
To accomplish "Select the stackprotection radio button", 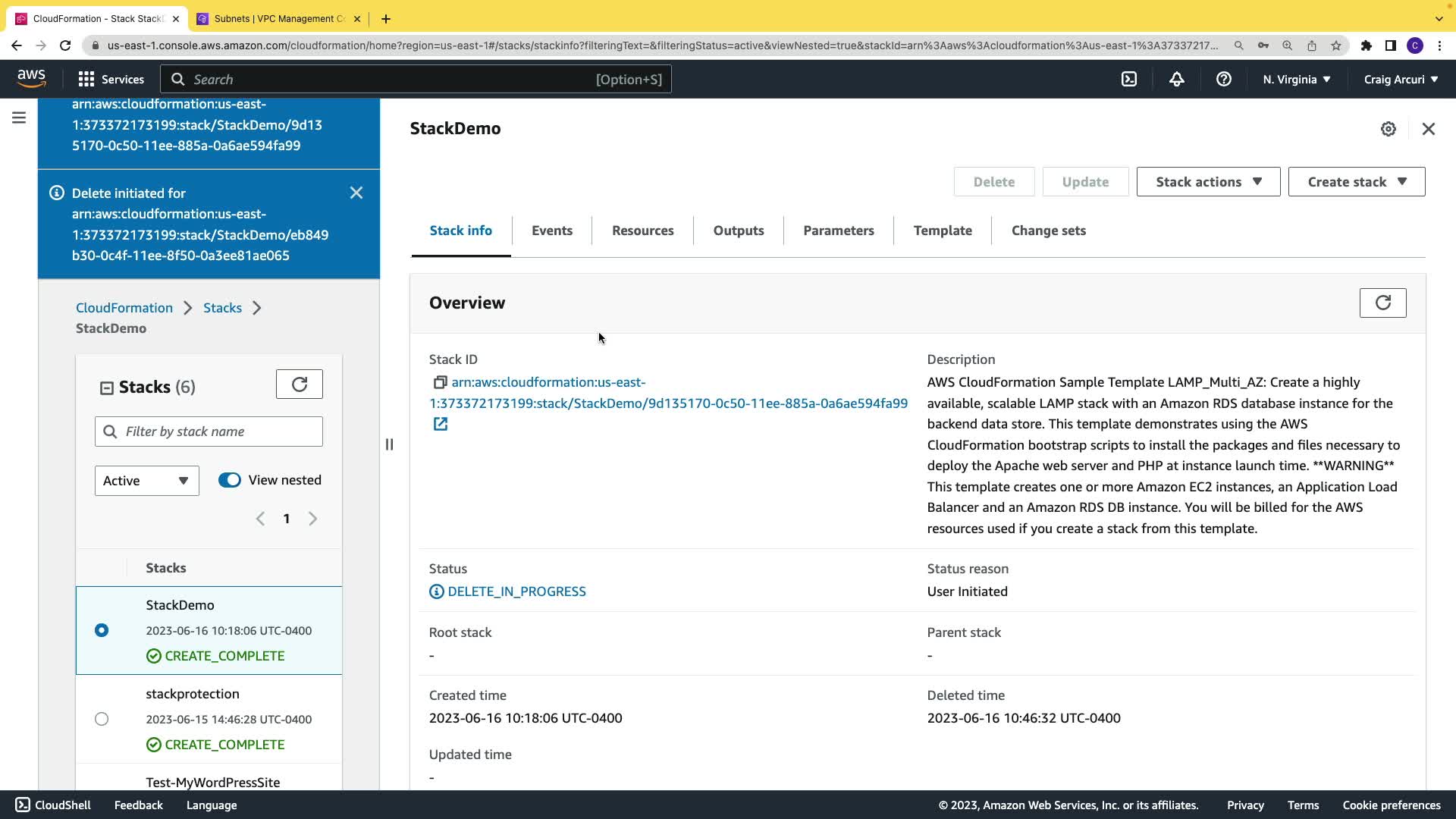I will tap(102, 719).
